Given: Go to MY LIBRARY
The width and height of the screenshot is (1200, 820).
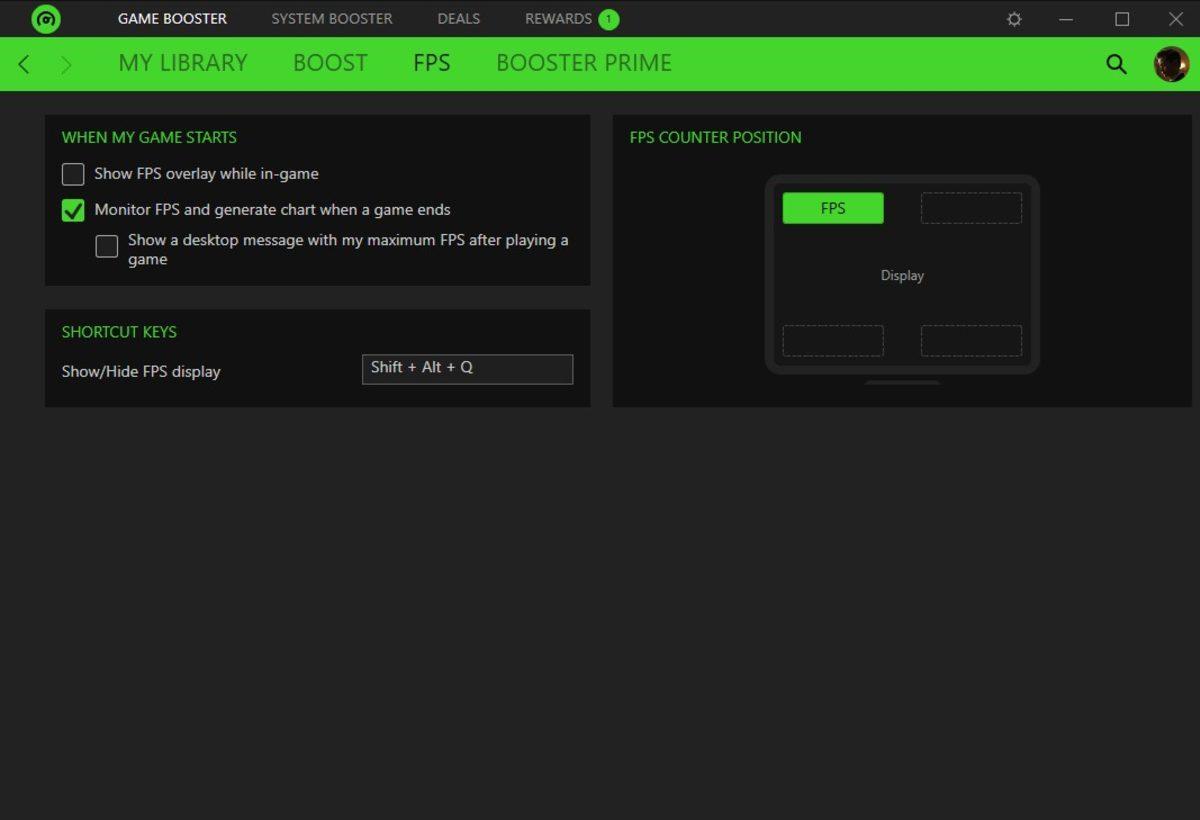Looking at the screenshot, I should 183,62.
